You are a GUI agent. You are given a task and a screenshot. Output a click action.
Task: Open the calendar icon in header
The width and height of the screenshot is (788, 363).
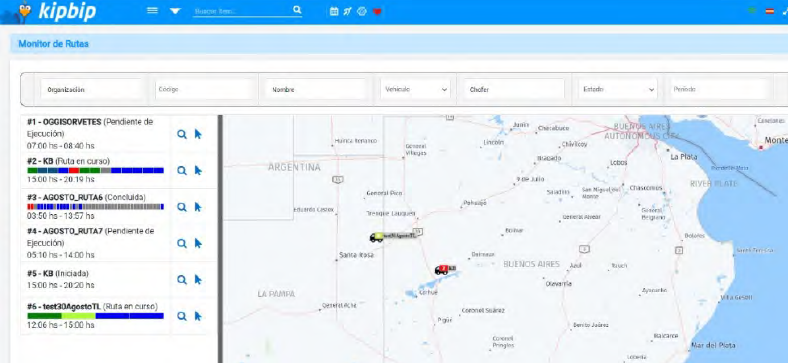(x=334, y=11)
